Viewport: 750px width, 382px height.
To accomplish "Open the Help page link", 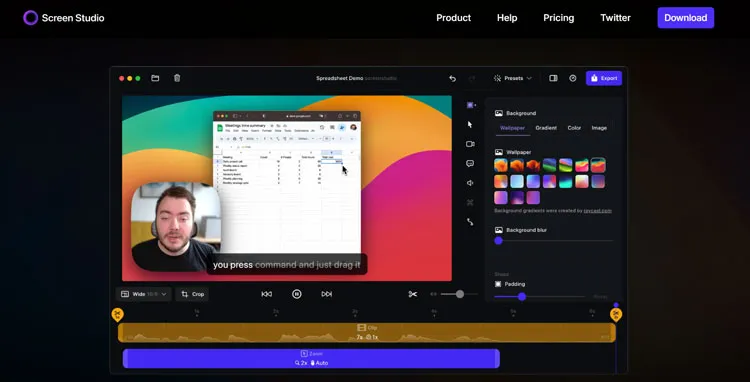I will (507, 18).
